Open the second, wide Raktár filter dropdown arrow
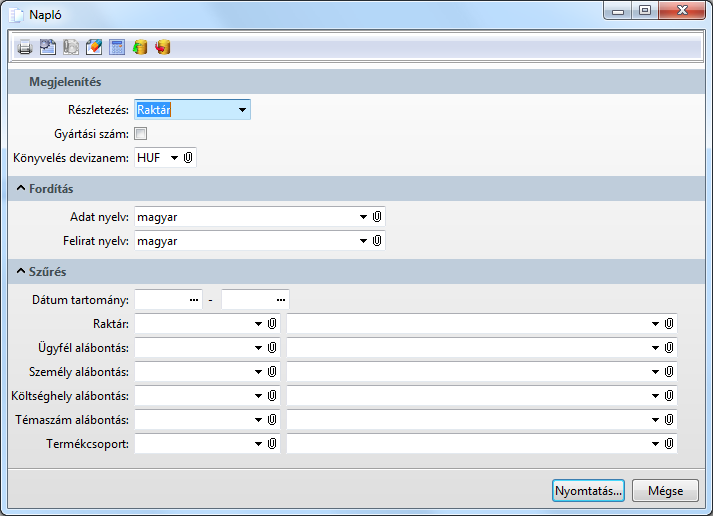This screenshot has width=713, height=516. tap(655, 324)
